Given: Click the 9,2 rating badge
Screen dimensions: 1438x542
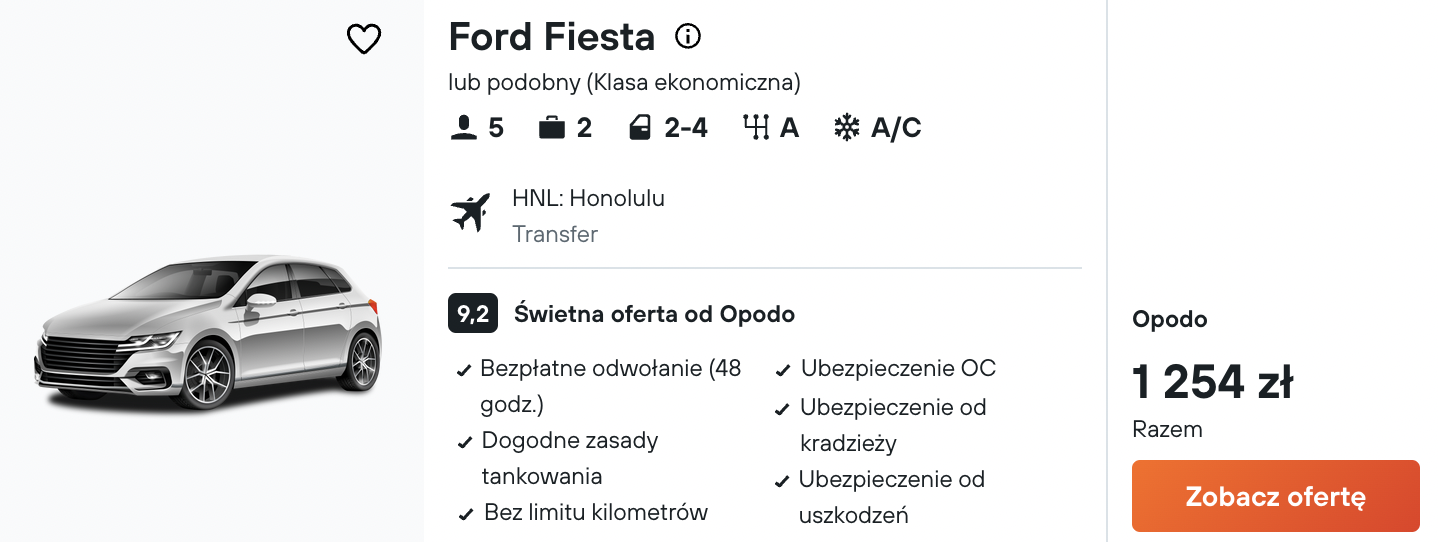Looking at the screenshot, I should [473, 314].
